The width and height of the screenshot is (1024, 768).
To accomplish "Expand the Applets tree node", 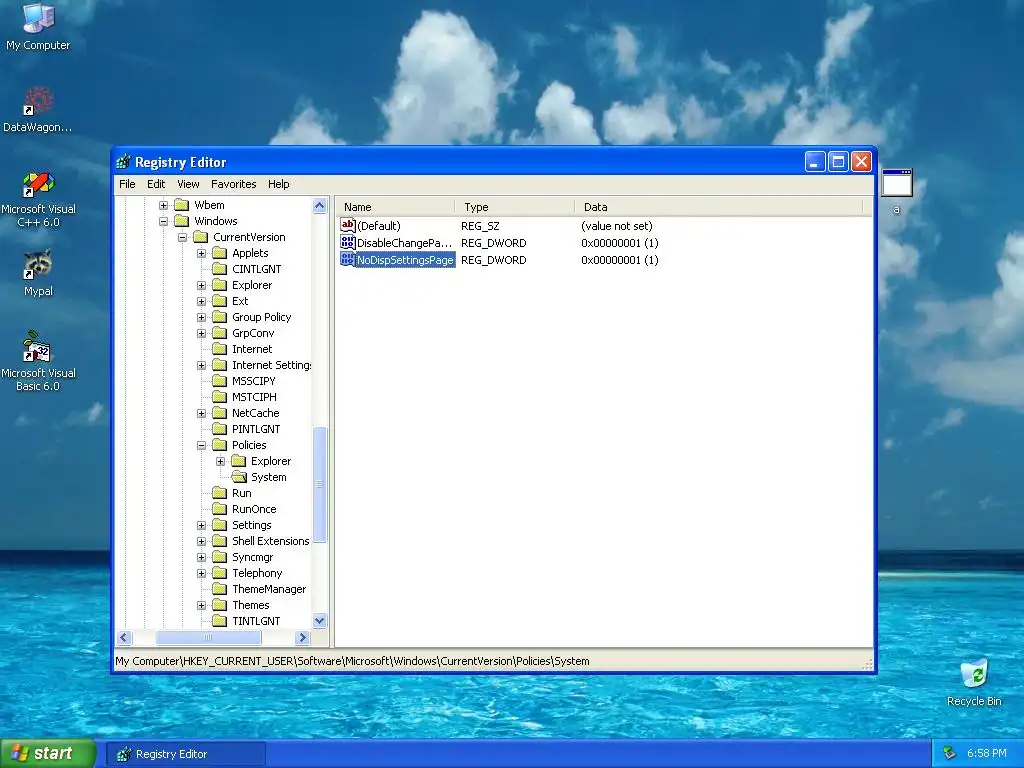I will pyautogui.click(x=201, y=253).
